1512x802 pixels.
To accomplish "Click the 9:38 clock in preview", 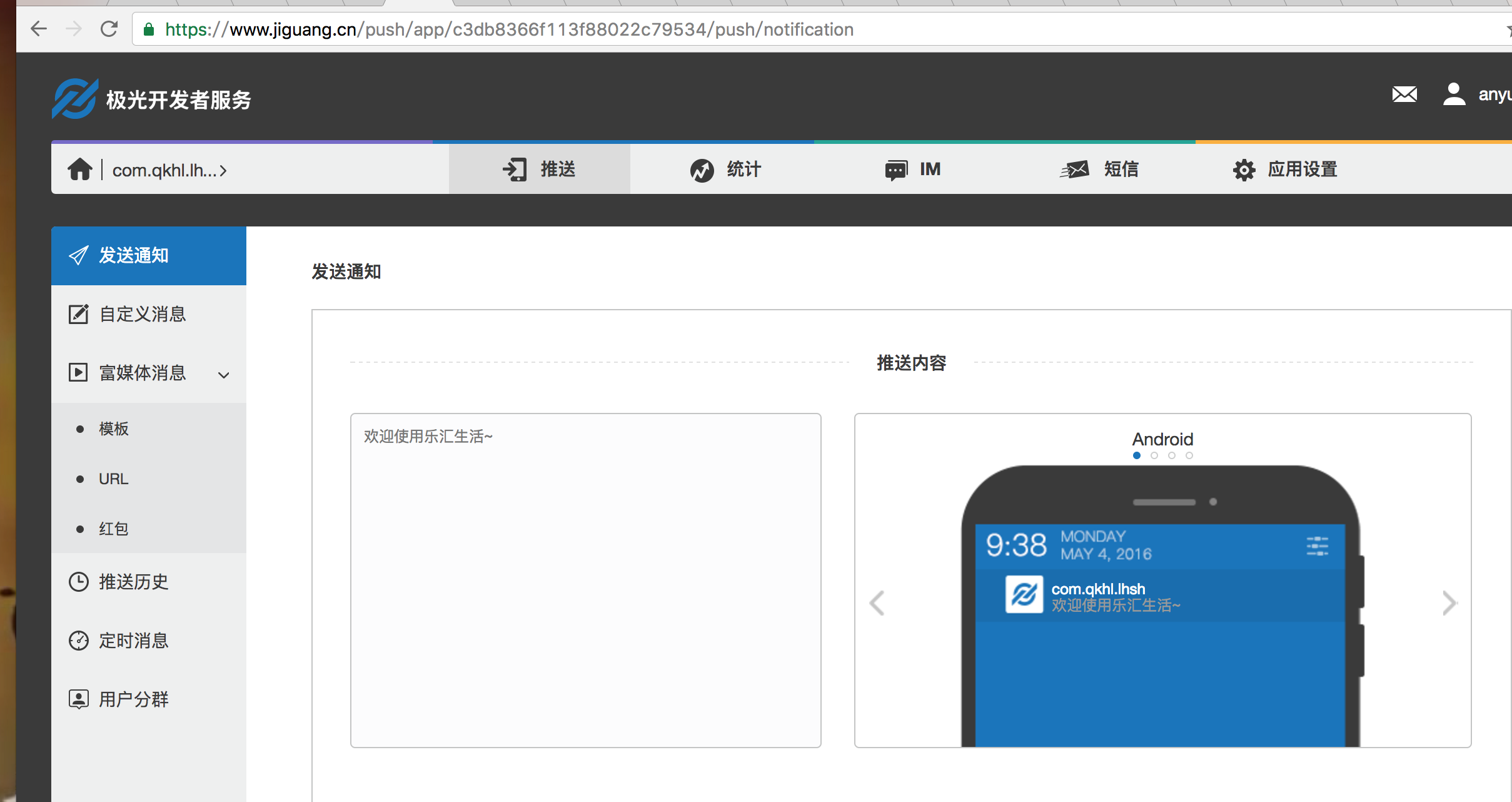I will click(1016, 545).
